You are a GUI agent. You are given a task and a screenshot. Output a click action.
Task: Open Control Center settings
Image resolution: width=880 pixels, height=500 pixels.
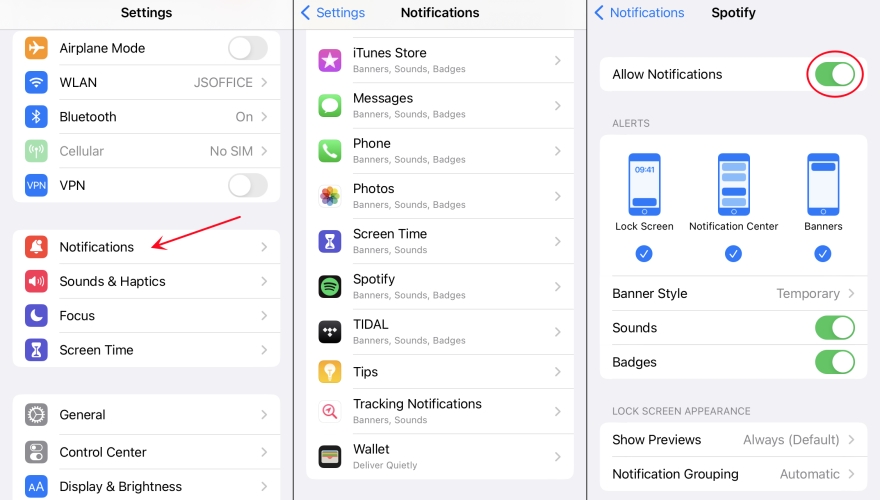(146, 452)
